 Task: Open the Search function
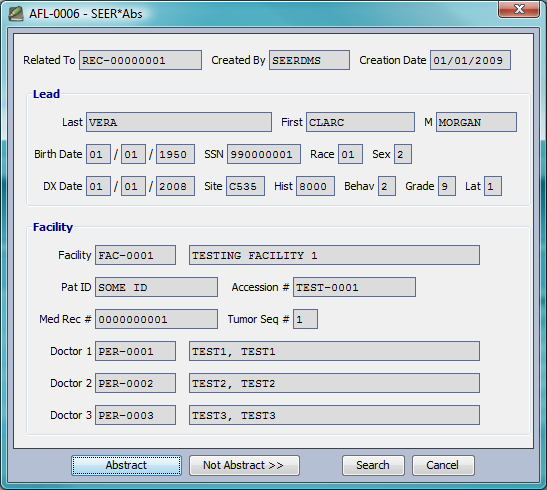coord(373,465)
